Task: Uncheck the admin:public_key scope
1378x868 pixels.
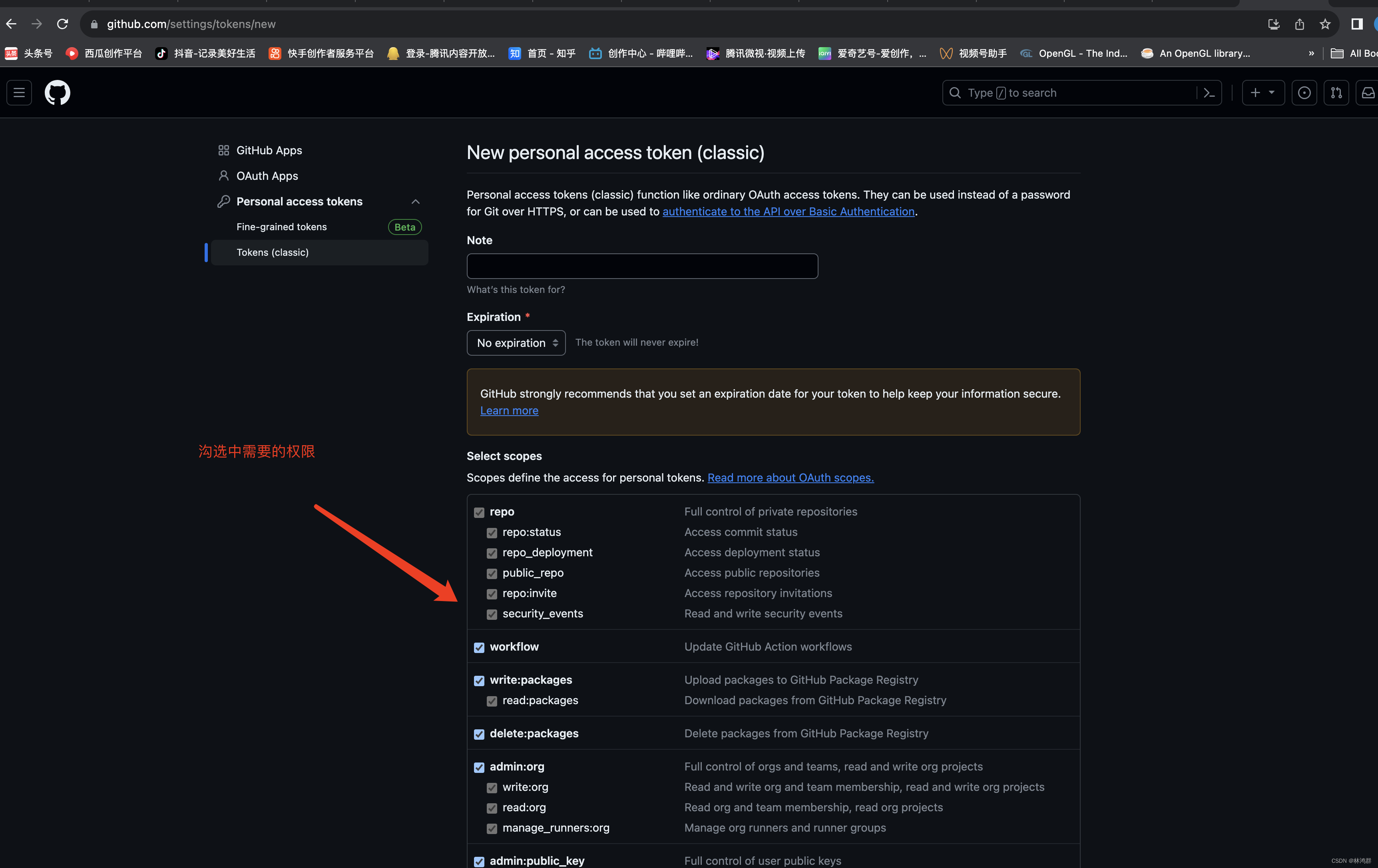Action: click(479, 862)
